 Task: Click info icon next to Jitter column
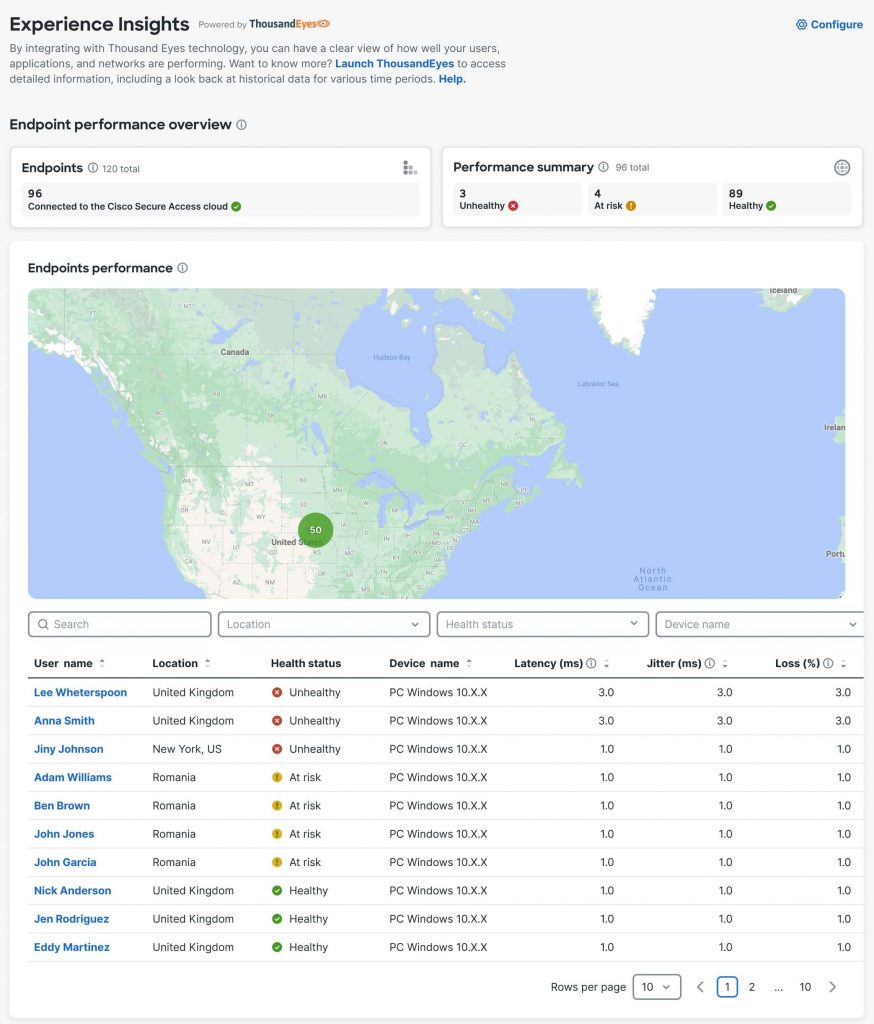click(710, 663)
